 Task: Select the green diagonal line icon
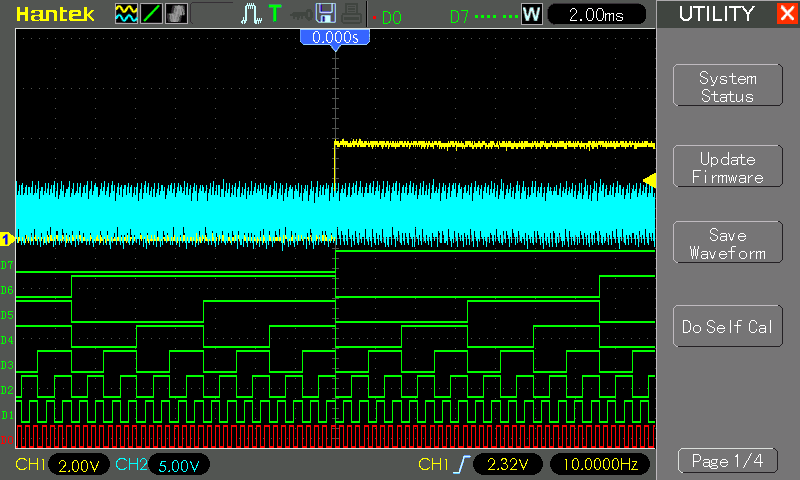152,14
